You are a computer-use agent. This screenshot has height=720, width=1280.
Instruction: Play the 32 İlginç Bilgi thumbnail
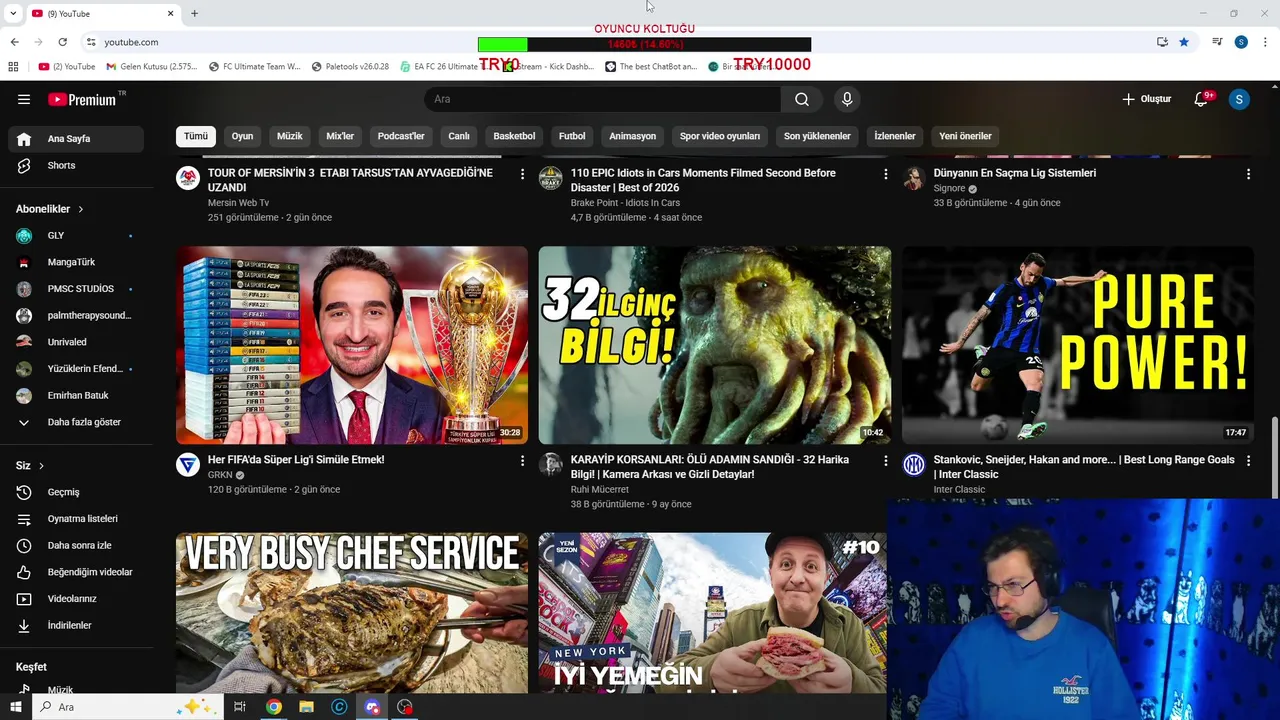point(715,345)
